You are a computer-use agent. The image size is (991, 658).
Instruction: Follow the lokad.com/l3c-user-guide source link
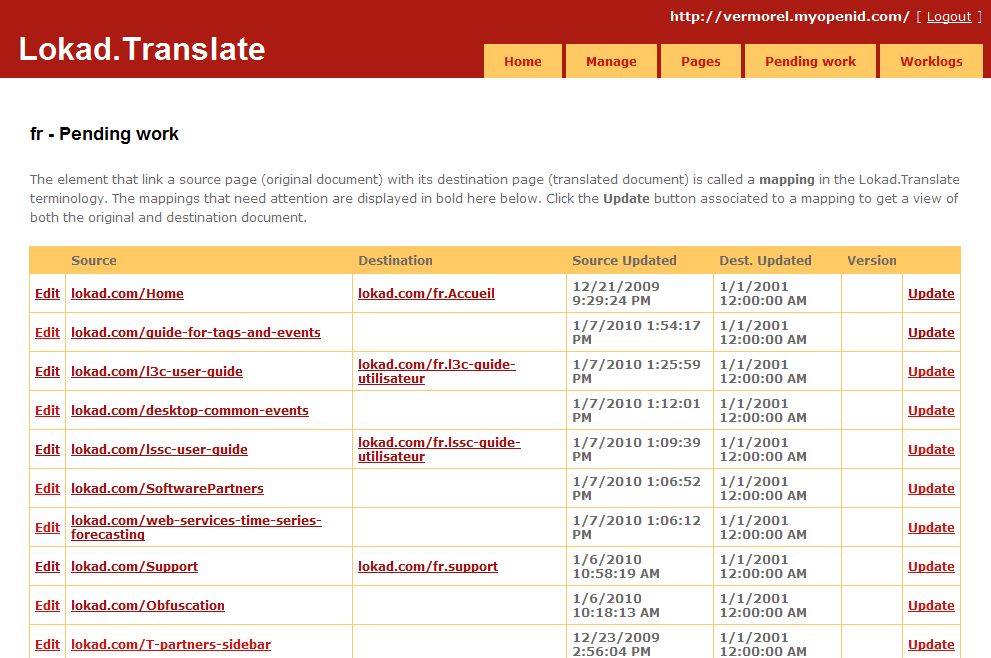coord(157,372)
